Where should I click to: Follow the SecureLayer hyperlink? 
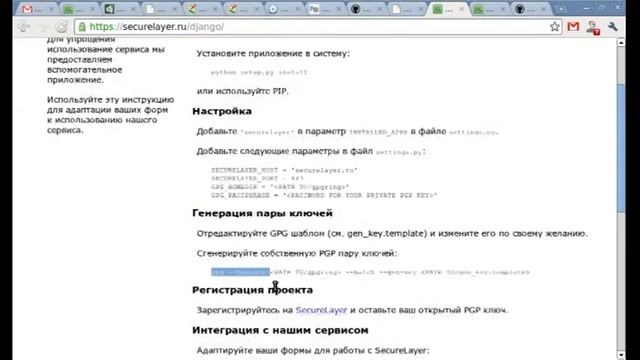coord(321,310)
